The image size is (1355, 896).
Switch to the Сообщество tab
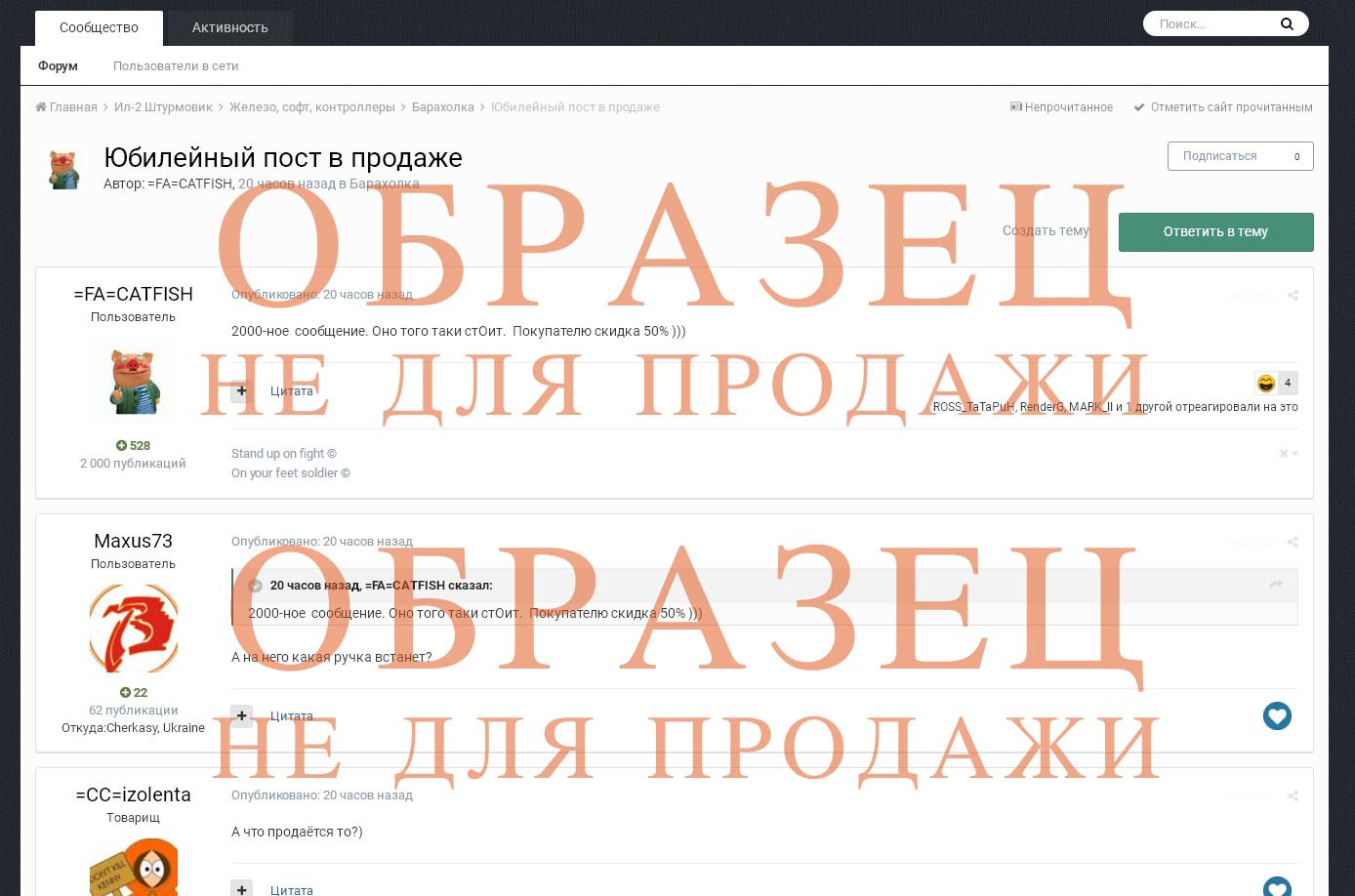(x=99, y=27)
